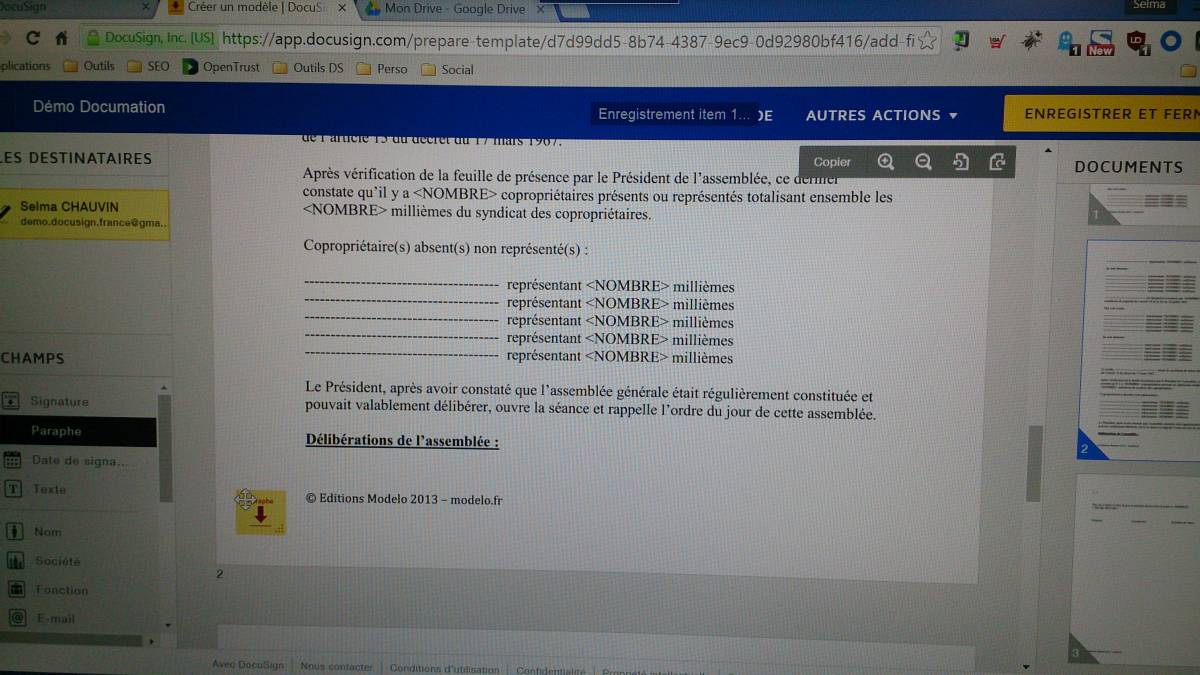Screen dimensions: 1200x675
Task: Expand the SEO bookmarks folder
Action: 149,68
